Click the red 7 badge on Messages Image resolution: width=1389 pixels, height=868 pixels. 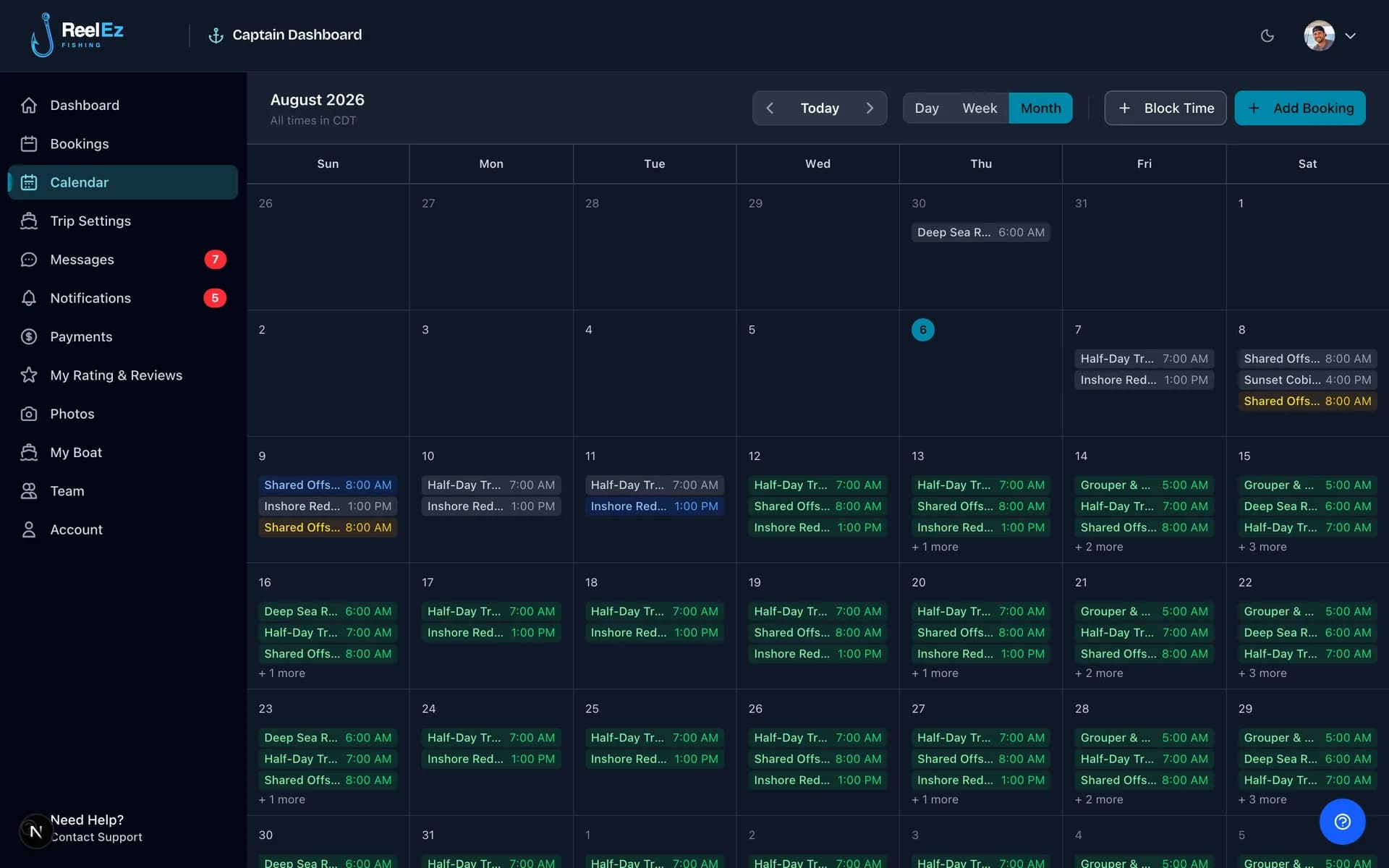point(215,260)
